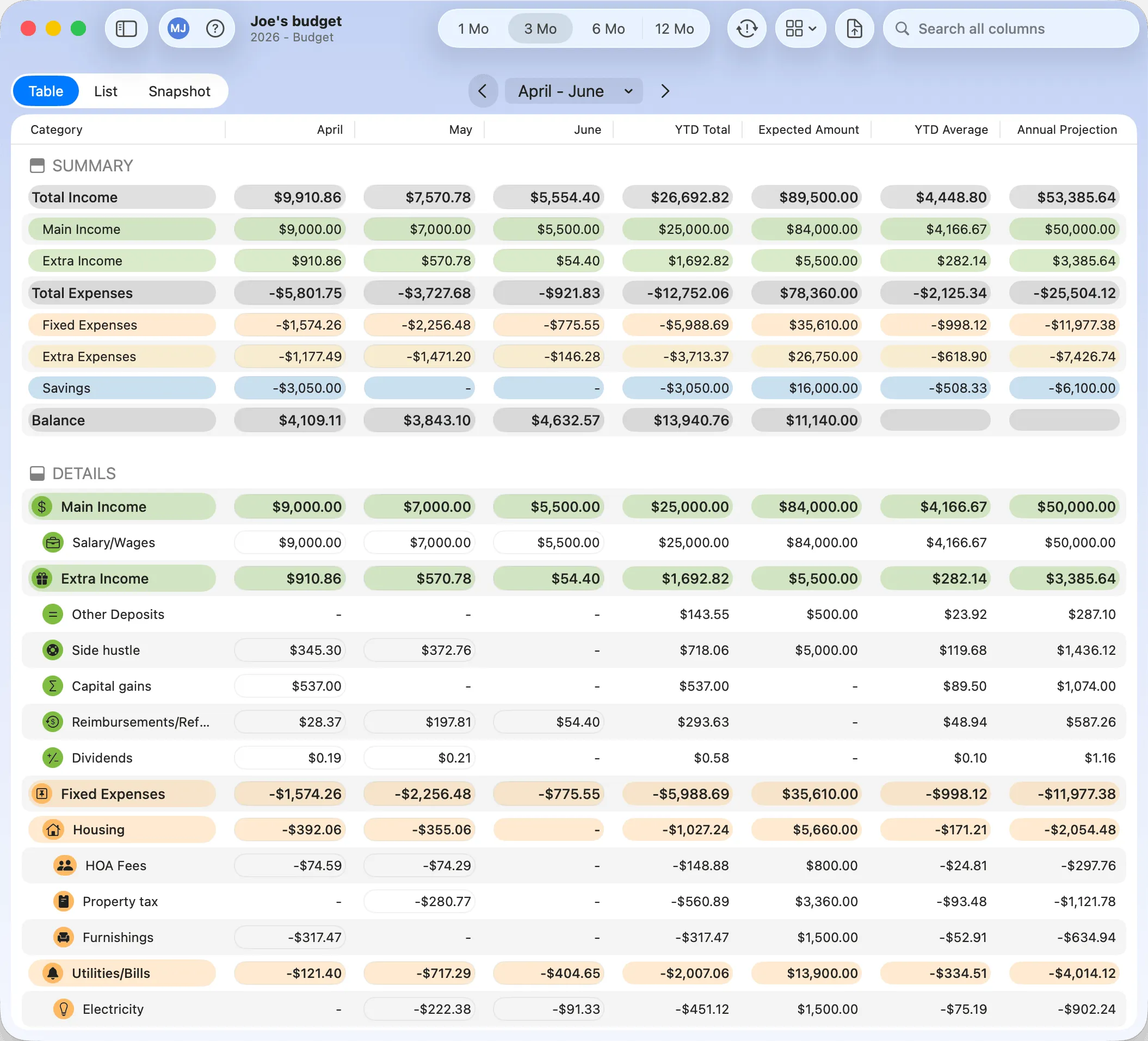Select the 3 Mo range
Viewport: 1148px width, 1041px height.
(540, 28)
